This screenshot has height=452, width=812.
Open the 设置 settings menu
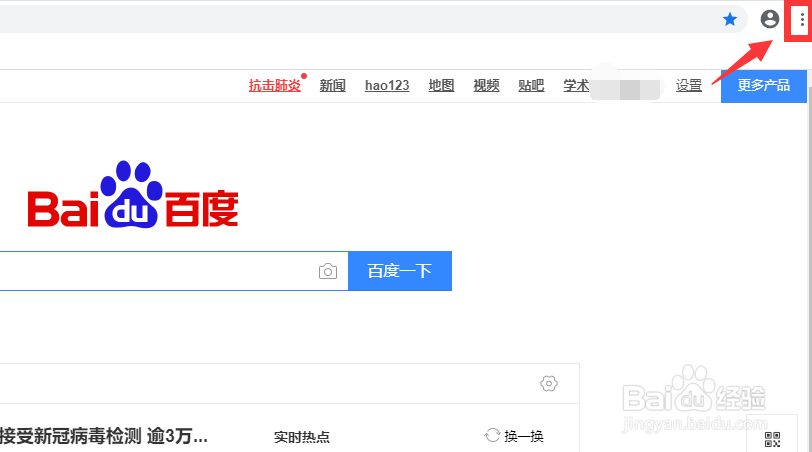click(x=689, y=85)
